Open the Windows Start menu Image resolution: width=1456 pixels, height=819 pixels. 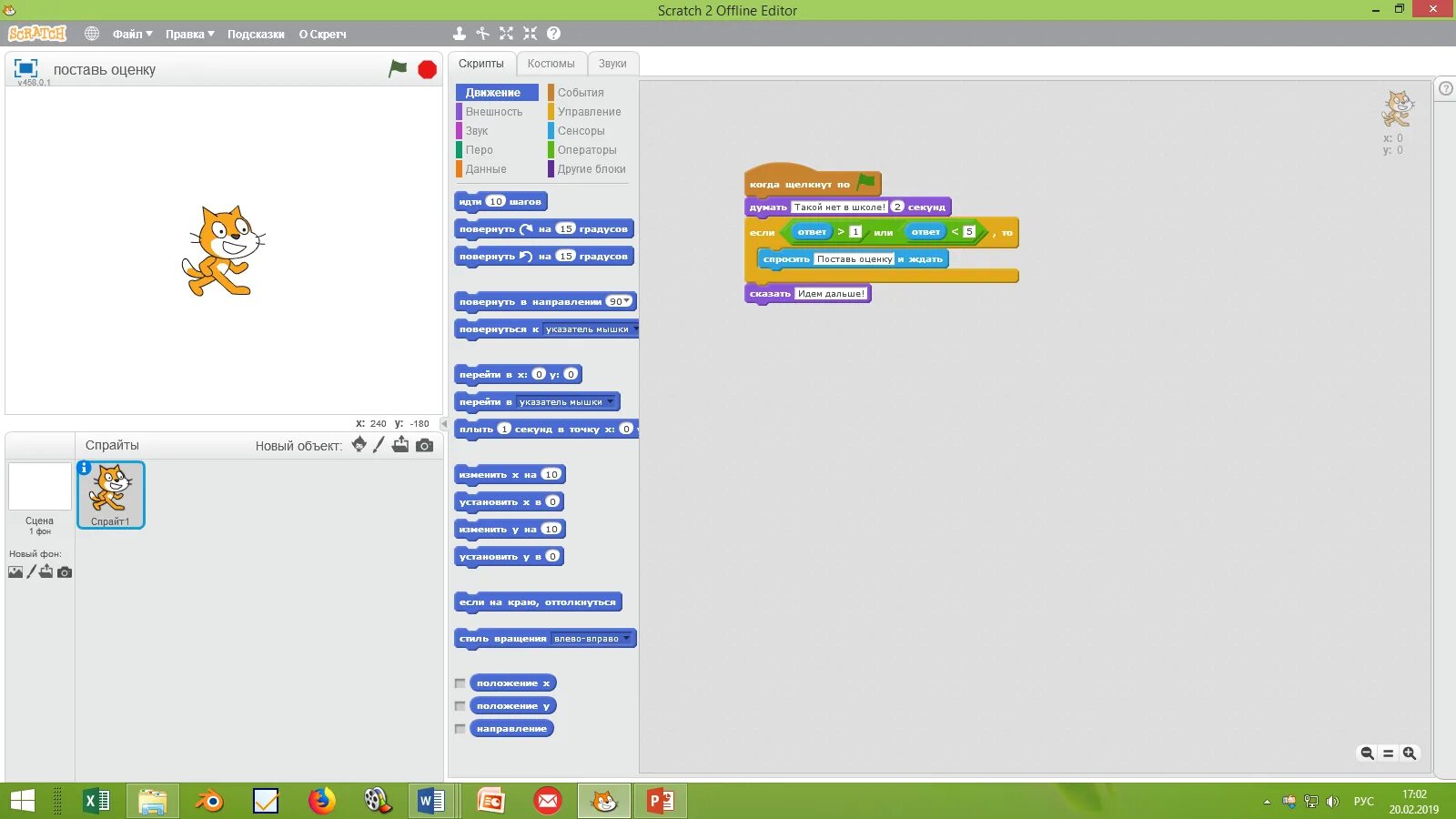pyautogui.click(x=23, y=801)
